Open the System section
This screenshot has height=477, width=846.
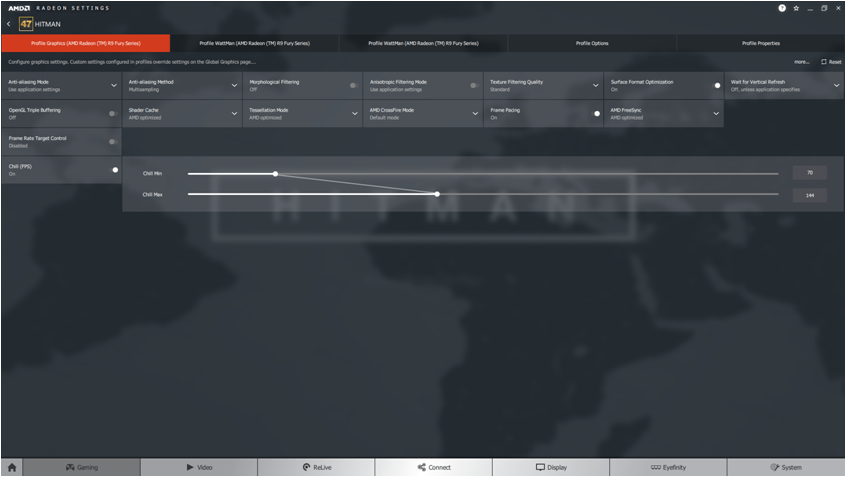786,467
